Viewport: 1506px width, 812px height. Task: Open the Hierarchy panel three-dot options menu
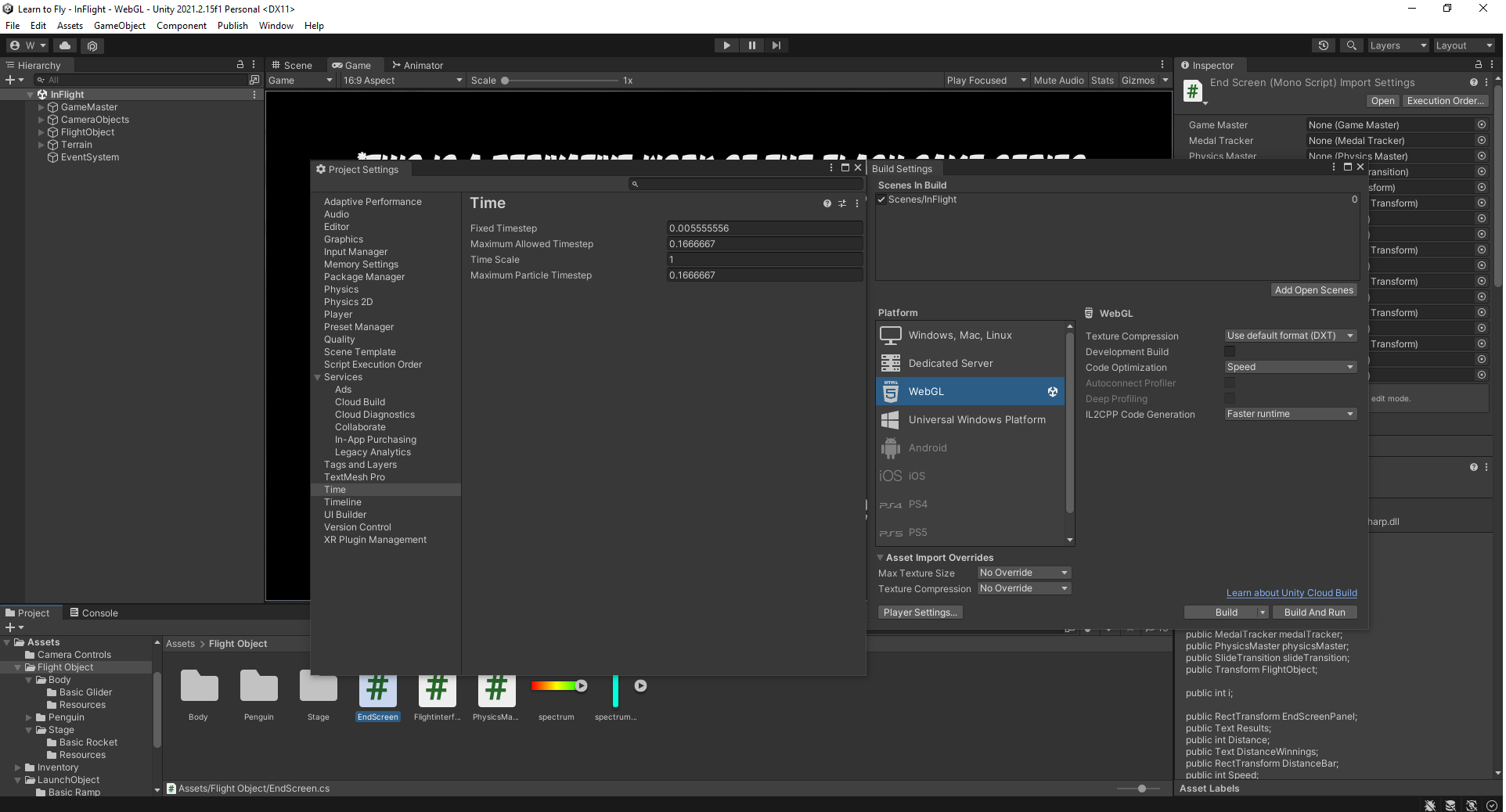pyautogui.click(x=253, y=65)
